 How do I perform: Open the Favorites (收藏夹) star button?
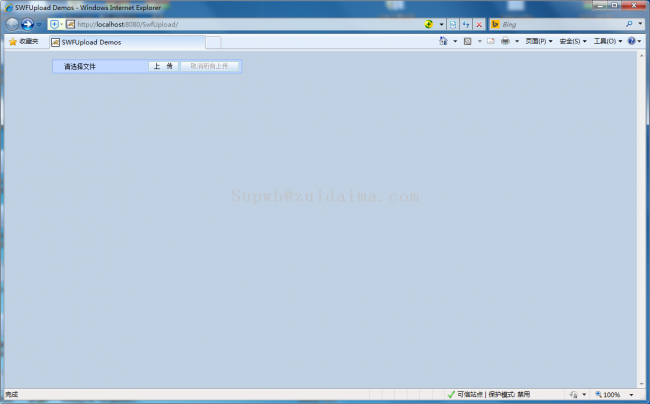coord(23,42)
